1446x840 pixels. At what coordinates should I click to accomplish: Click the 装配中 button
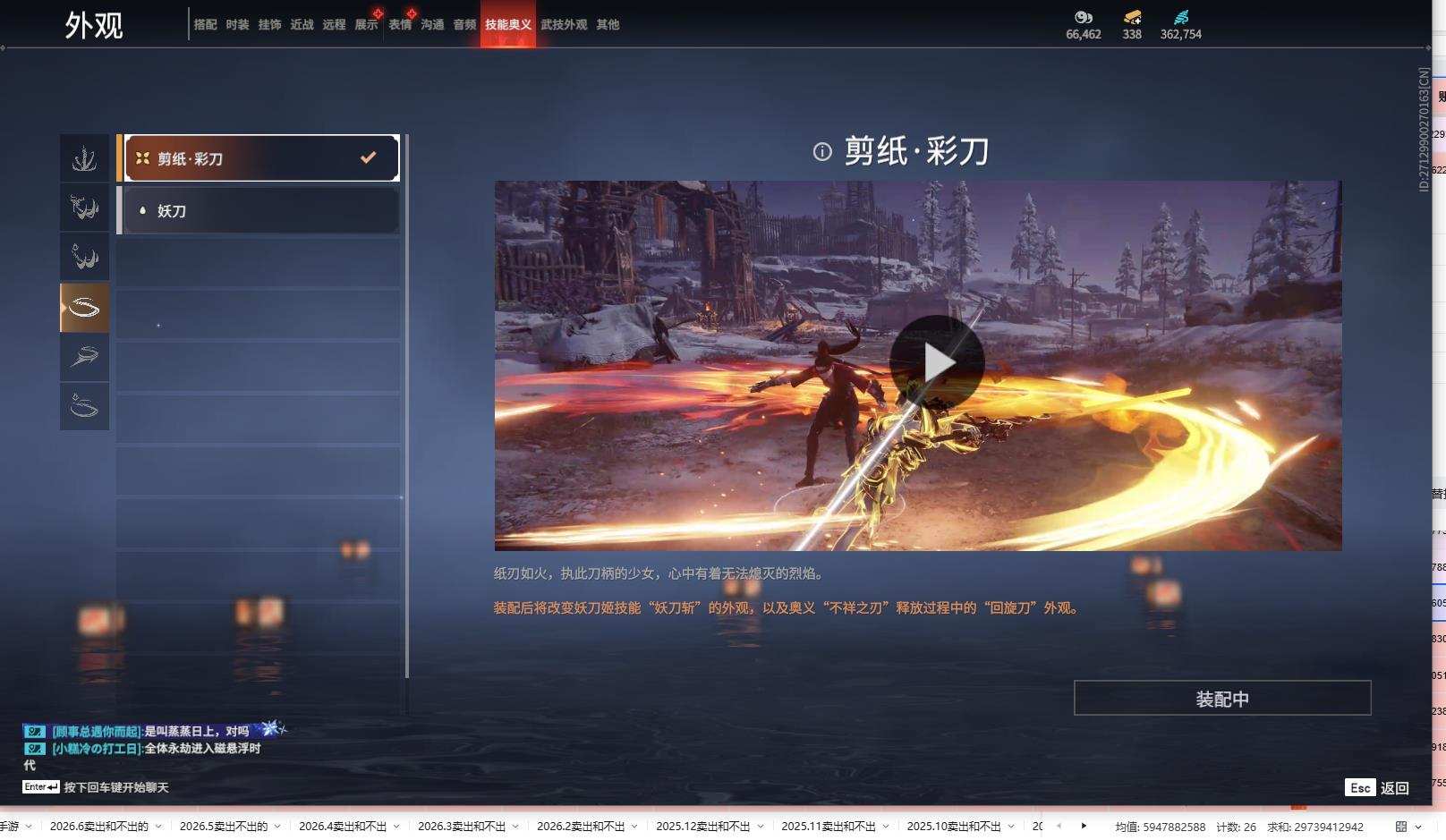tap(1222, 699)
